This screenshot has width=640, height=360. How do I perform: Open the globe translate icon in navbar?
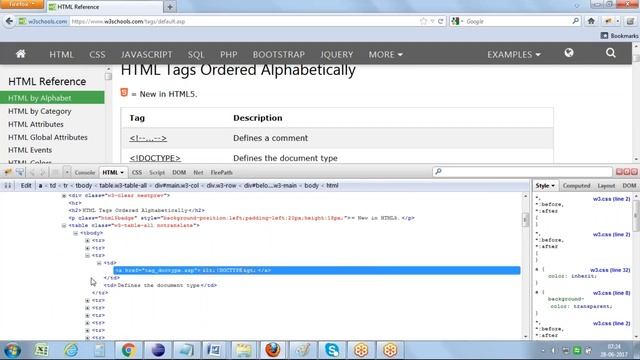[x=569, y=53]
